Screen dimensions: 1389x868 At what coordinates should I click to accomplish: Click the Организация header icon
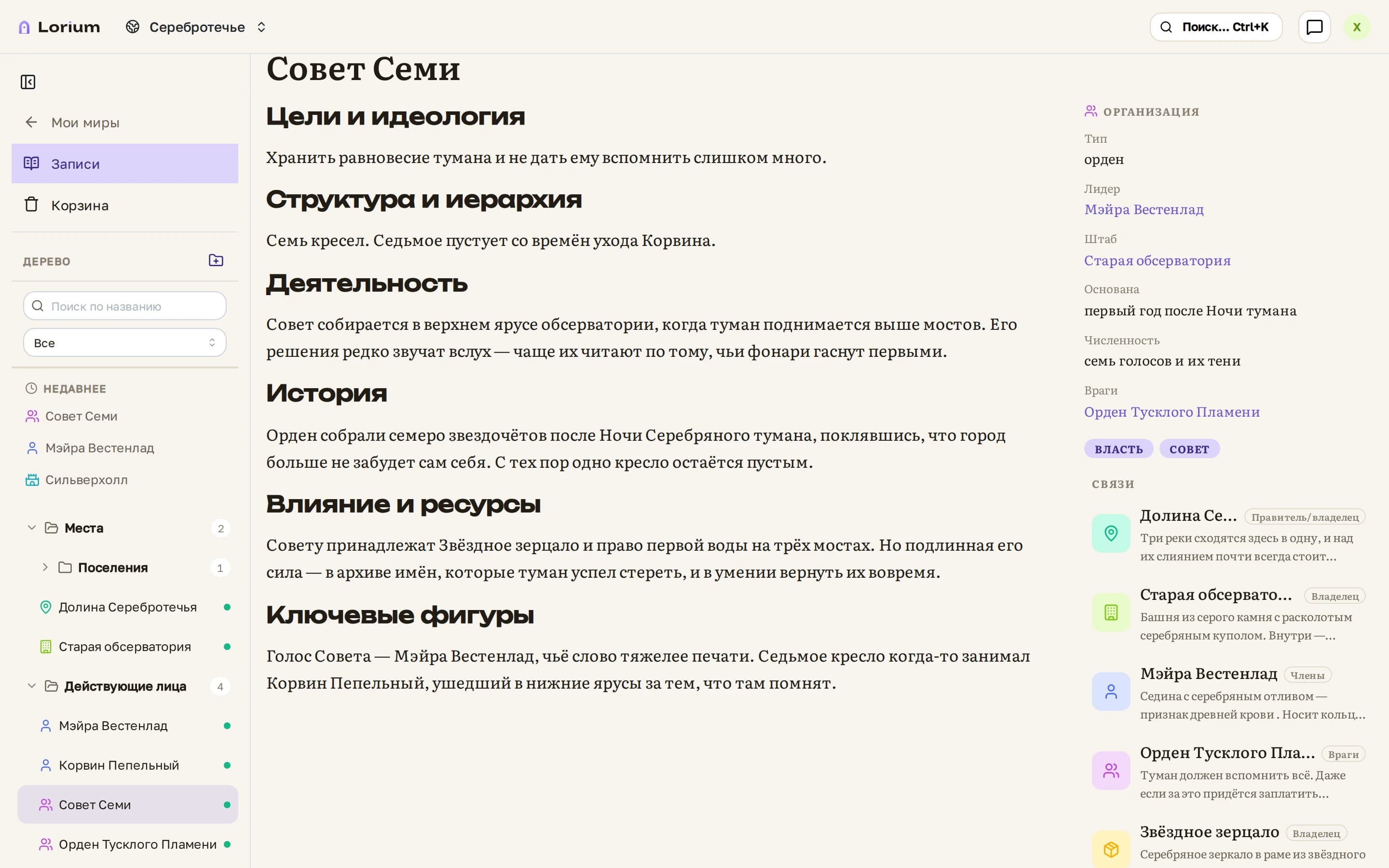point(1090,111)
